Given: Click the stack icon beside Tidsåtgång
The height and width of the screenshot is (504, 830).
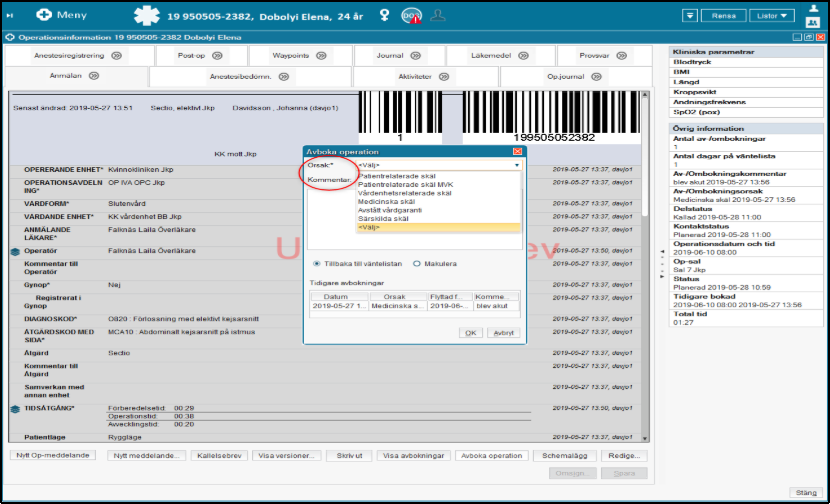Looking at the screenshot, I should [x=15, y=409].
